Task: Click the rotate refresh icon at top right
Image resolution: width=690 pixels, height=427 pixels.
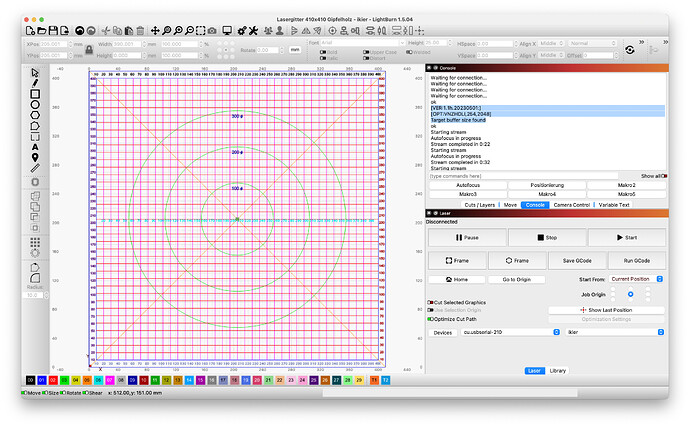Action: [x=630, y=50]
